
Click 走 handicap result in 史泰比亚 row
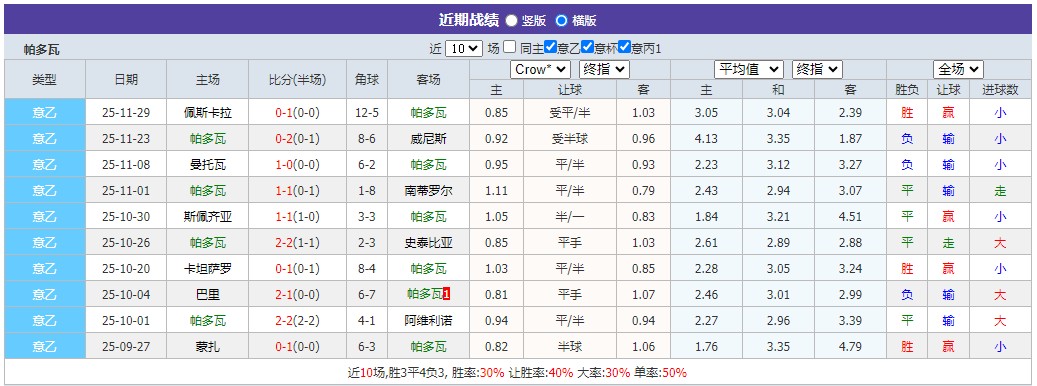[948, 243]
